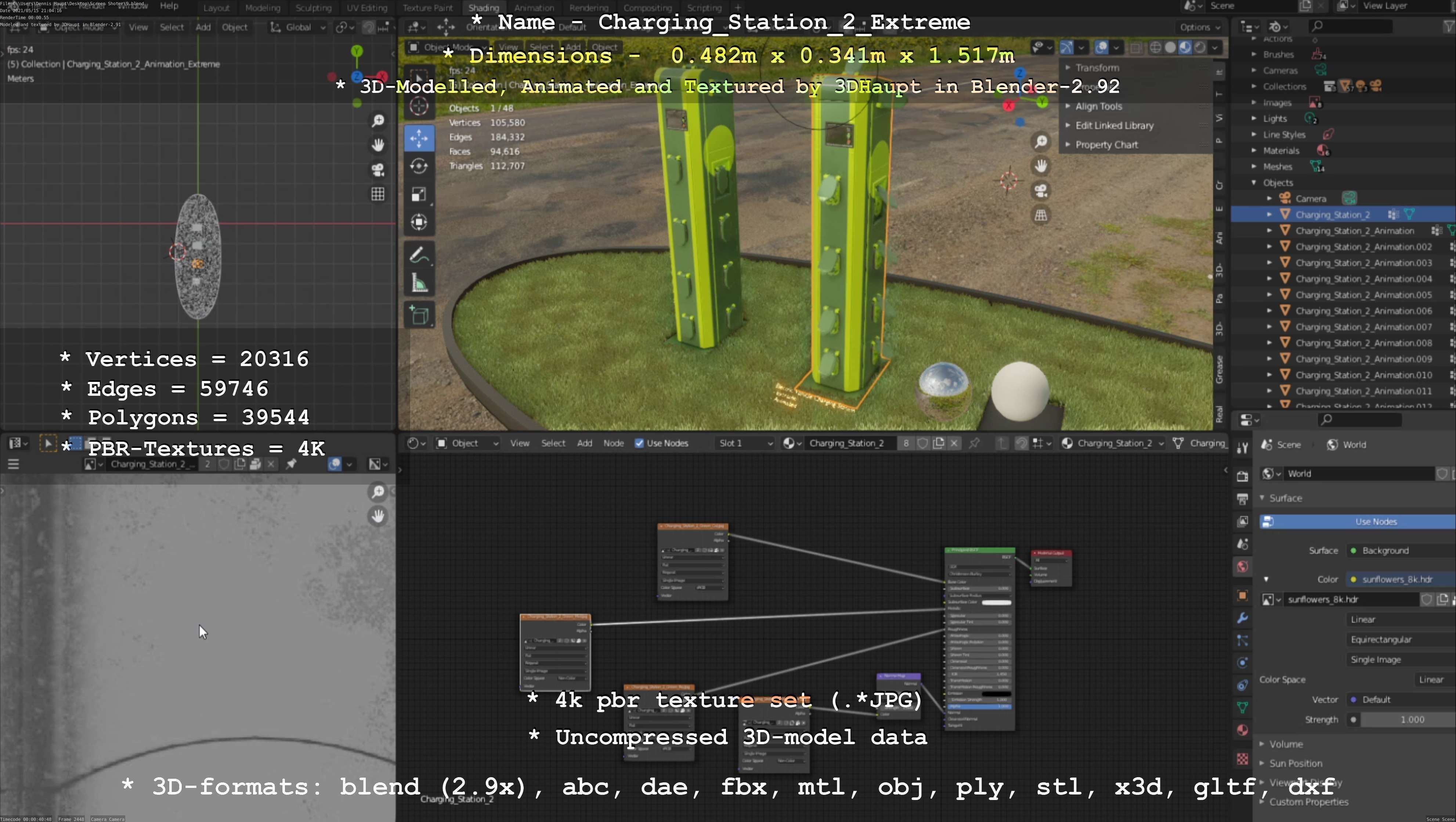Enable wireframe viewport shading mode
Viewport: 1456px width, 822px height.
(1156, 47)
